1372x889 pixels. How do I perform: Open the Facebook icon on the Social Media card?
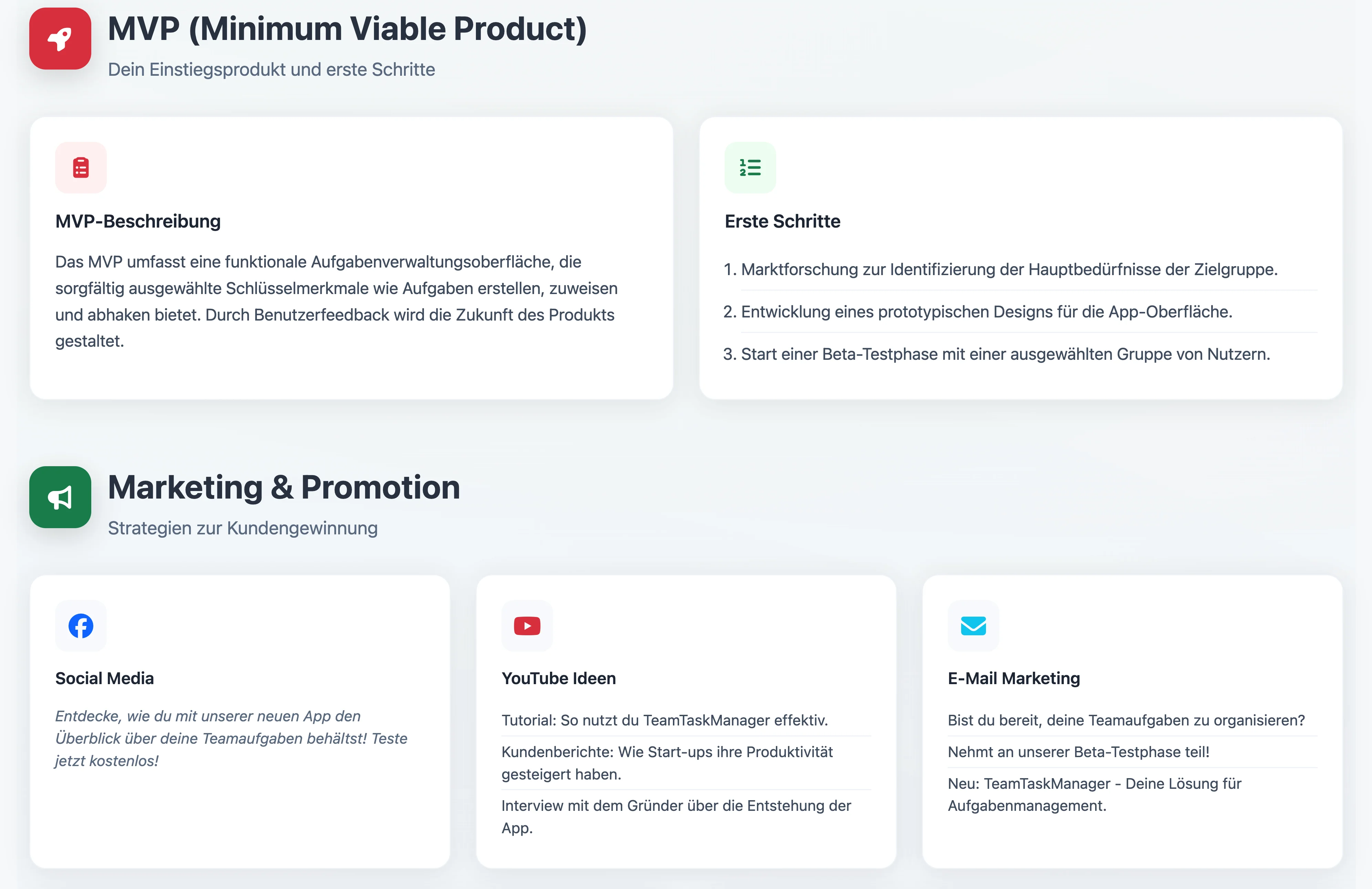80,626
